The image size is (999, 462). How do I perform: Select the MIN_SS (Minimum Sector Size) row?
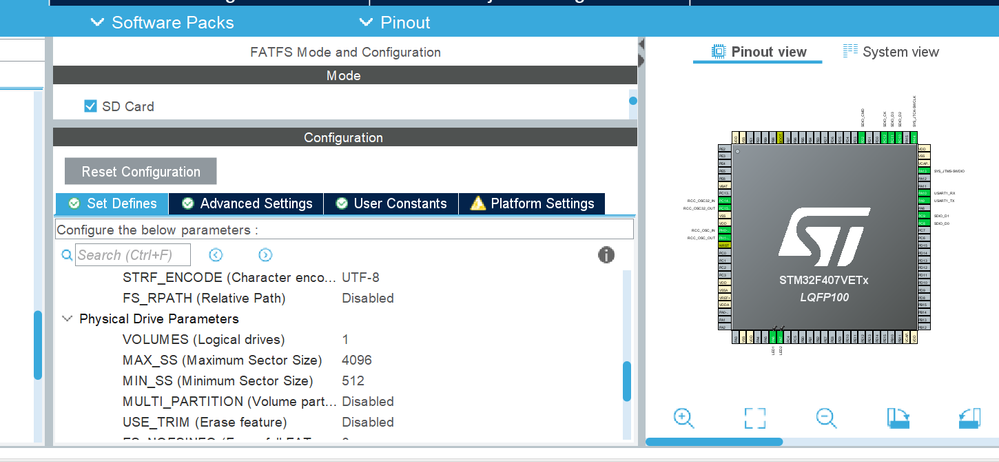[341, 380]
